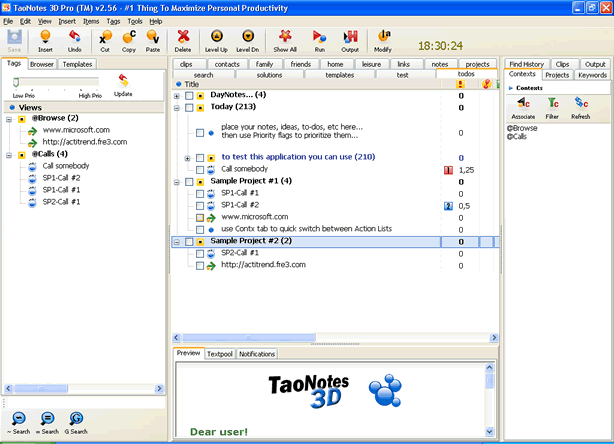The width and height of the screenshot is (614, 444).
Task: Switch to the Browser tab
Action: coord(42,64)
